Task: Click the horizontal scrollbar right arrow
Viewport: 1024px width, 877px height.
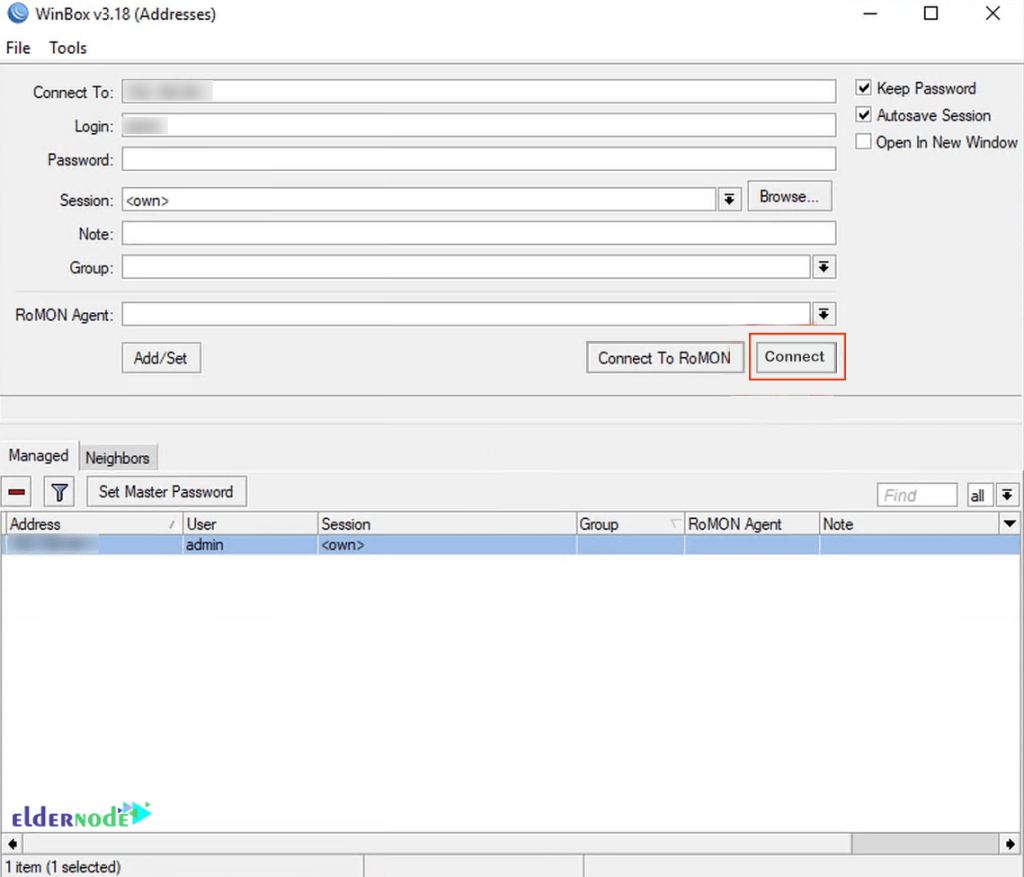Action: click(x=1010, y=844)
